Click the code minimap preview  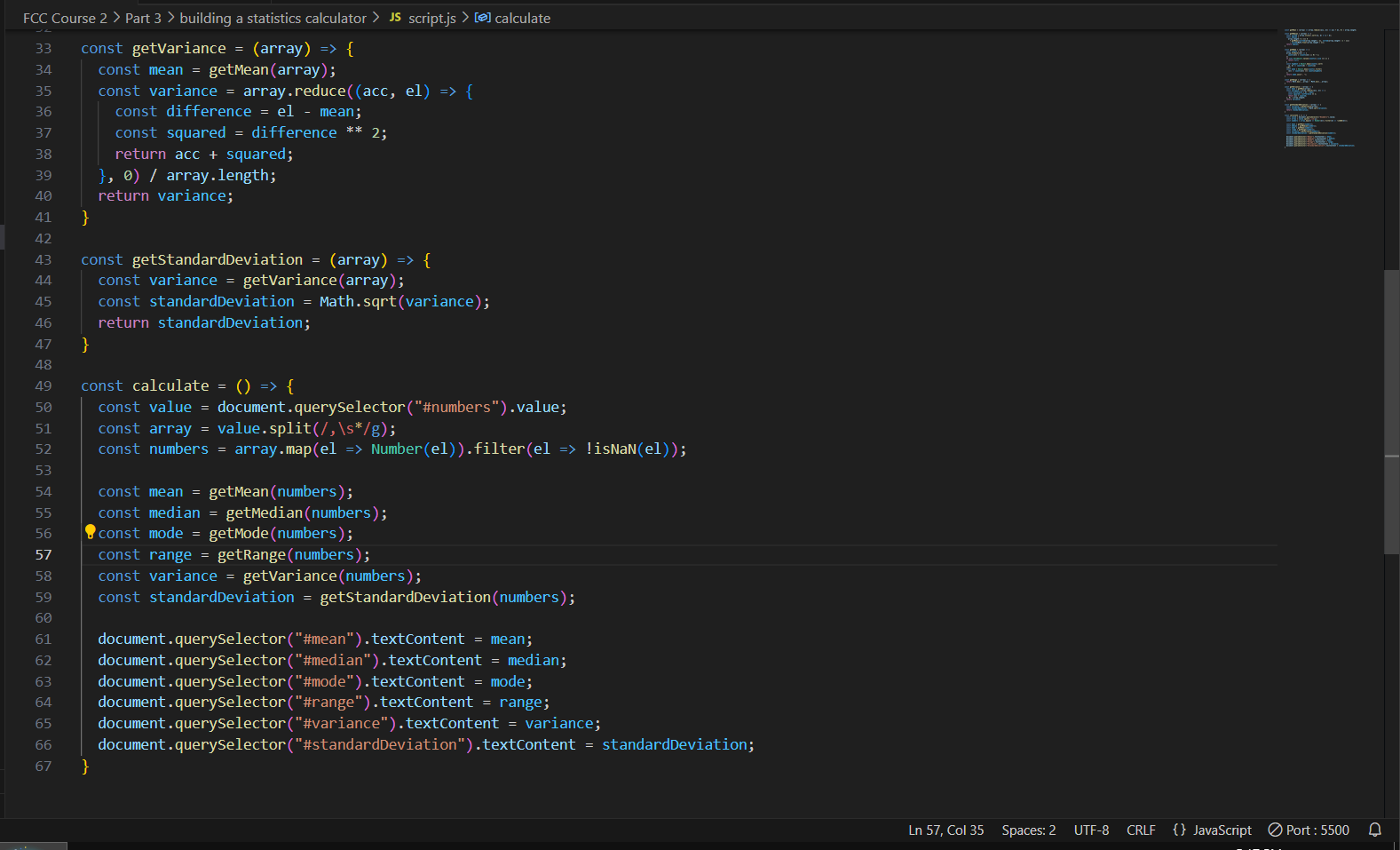click(x=1318, y=89)
